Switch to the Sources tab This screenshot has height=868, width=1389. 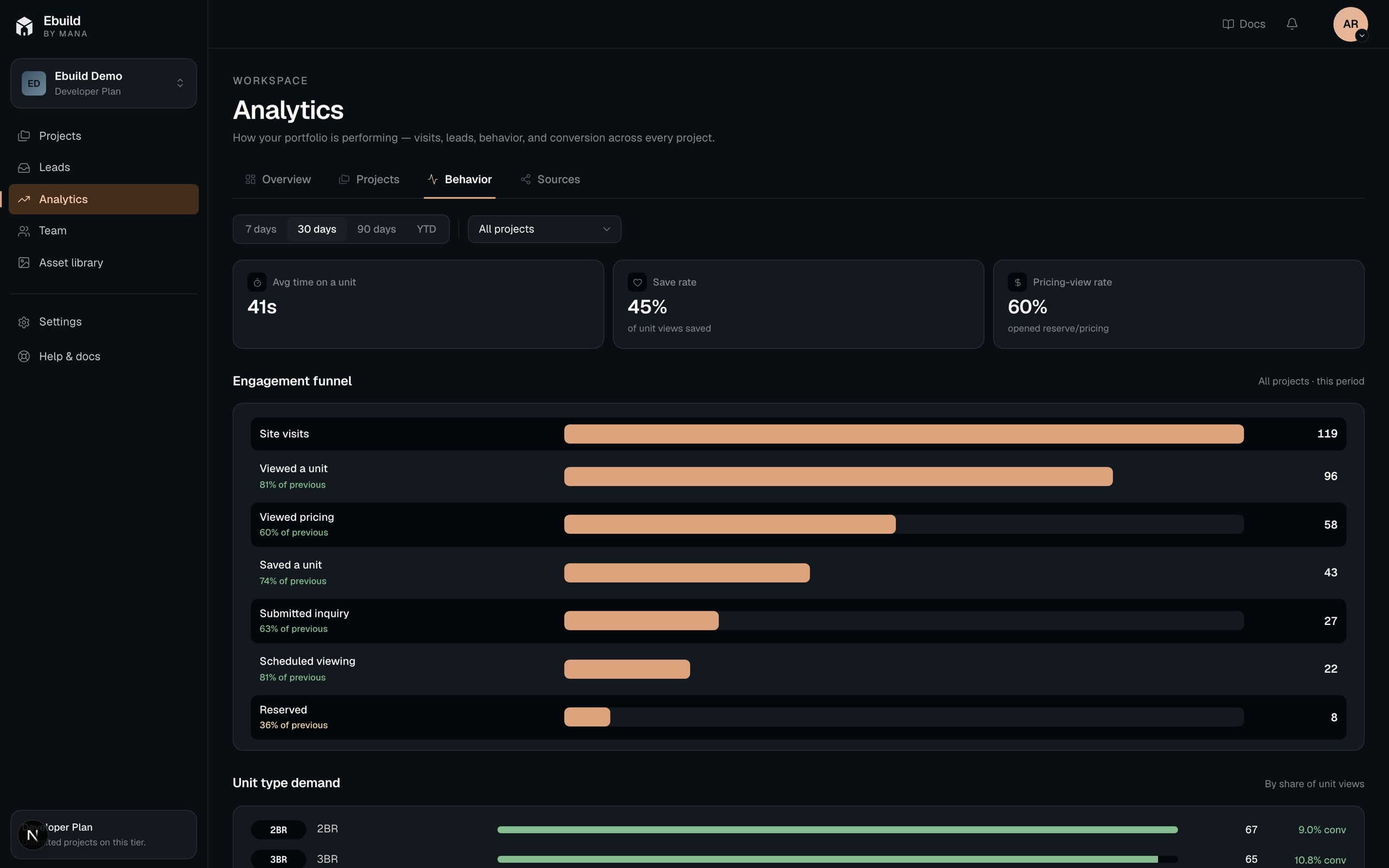point(550,180)
